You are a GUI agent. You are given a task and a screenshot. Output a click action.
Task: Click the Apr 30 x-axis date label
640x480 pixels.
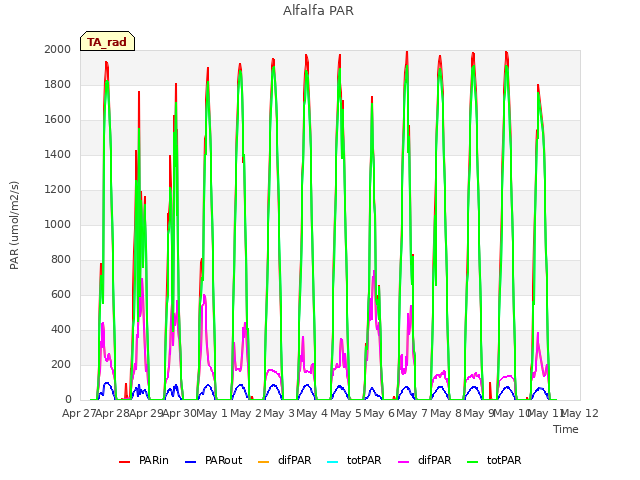coord(179,413)
